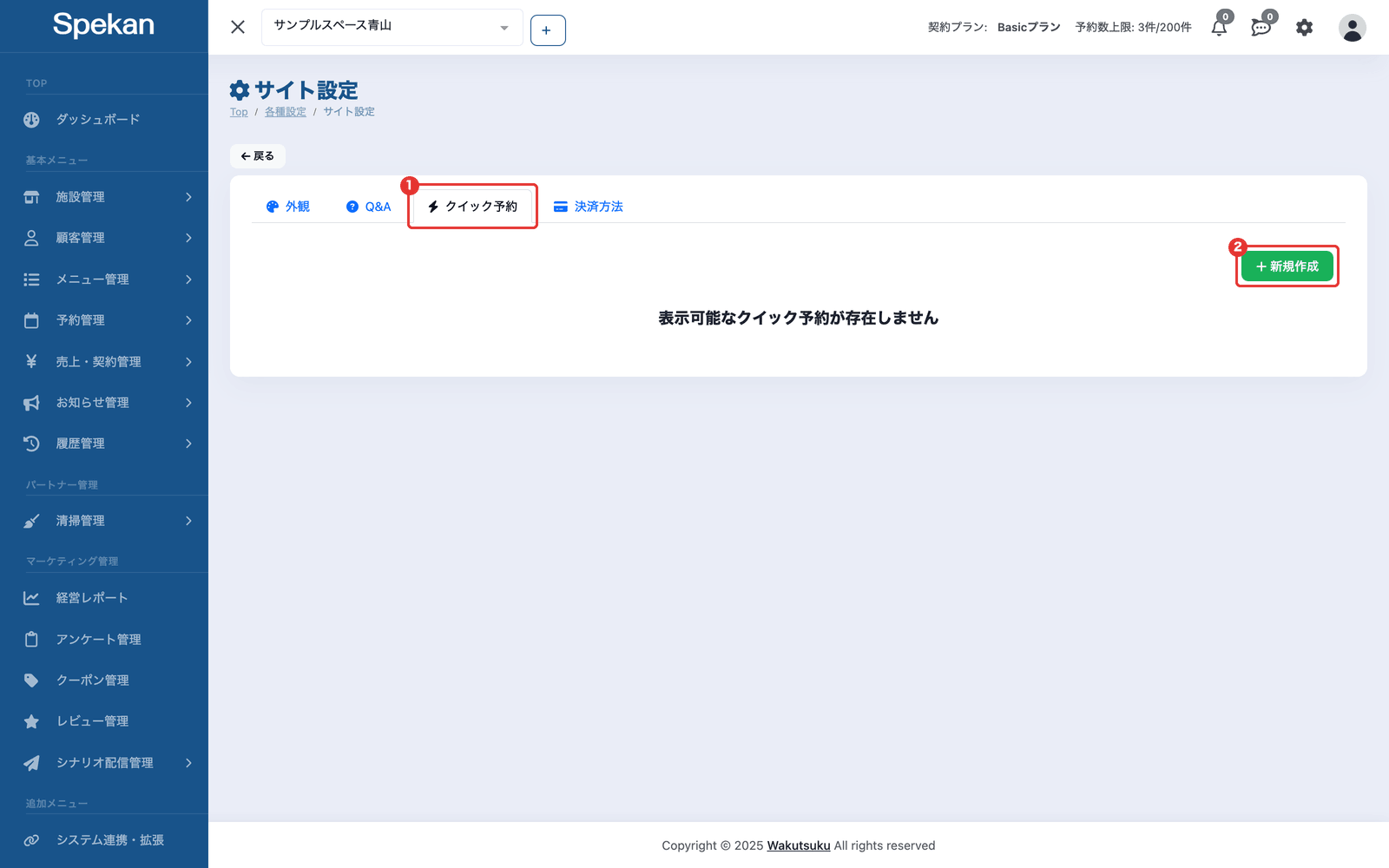The image size is (1389, 868).
Task: Expand the 施設管理 chevron
Action: pos(188,197)
